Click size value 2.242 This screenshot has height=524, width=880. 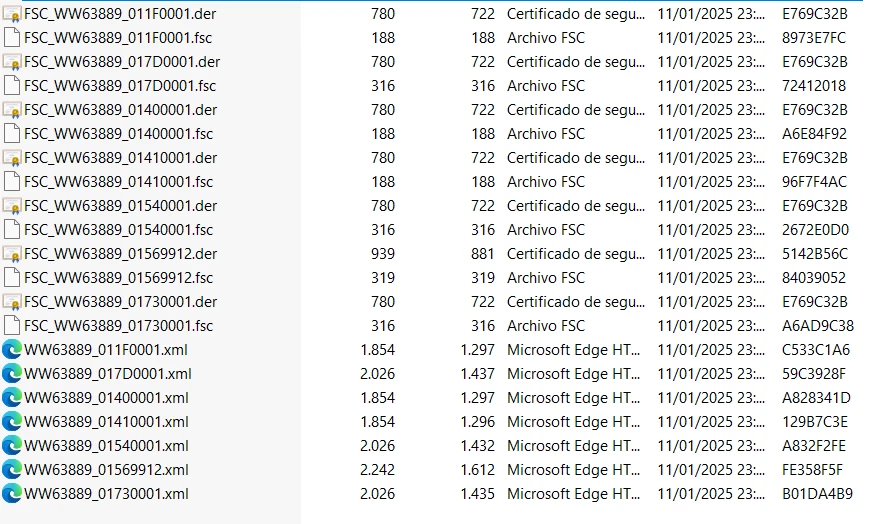(x=378, y=470)
